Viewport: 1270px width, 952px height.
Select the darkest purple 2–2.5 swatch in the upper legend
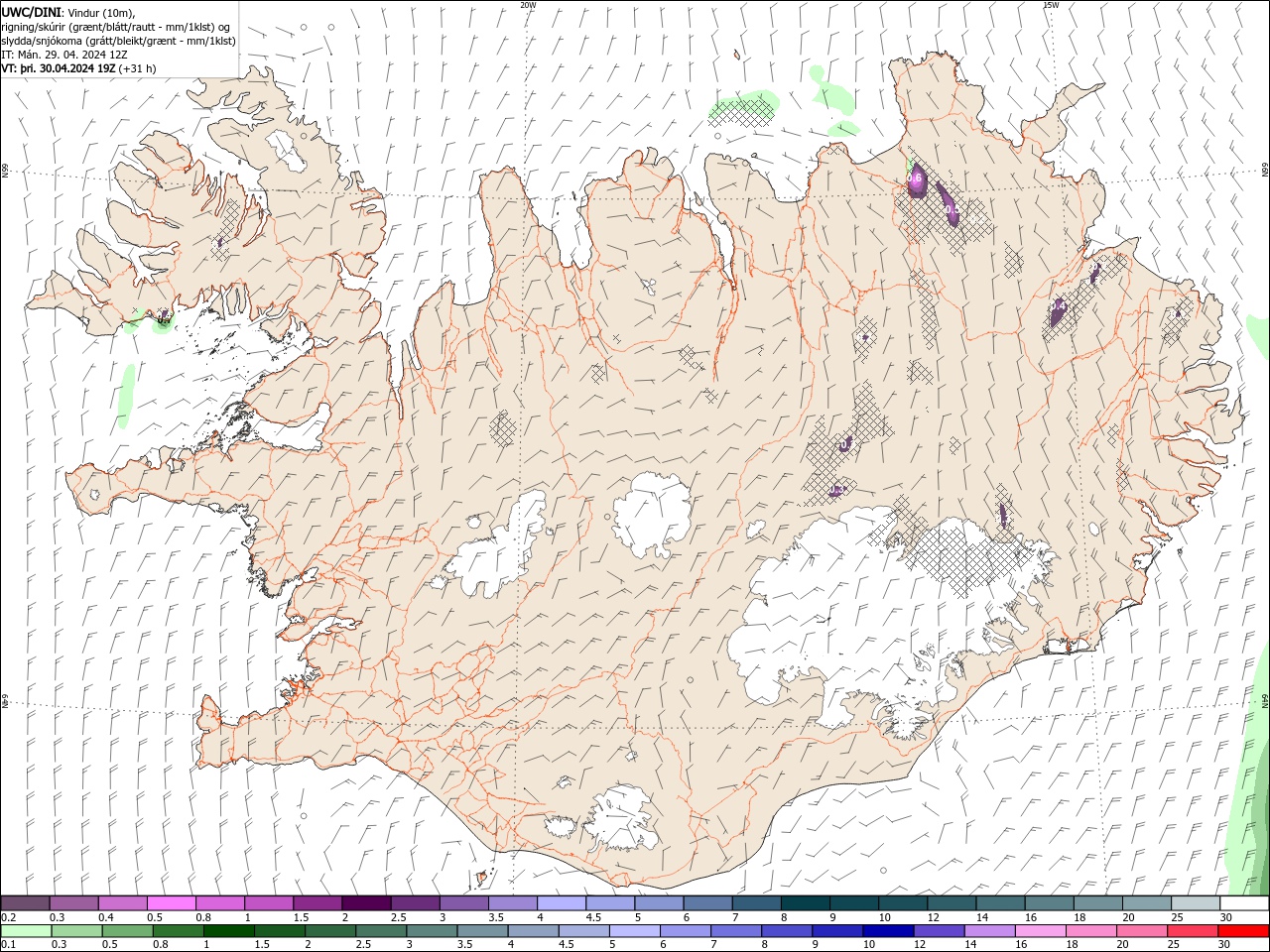(x=366, y=903)
